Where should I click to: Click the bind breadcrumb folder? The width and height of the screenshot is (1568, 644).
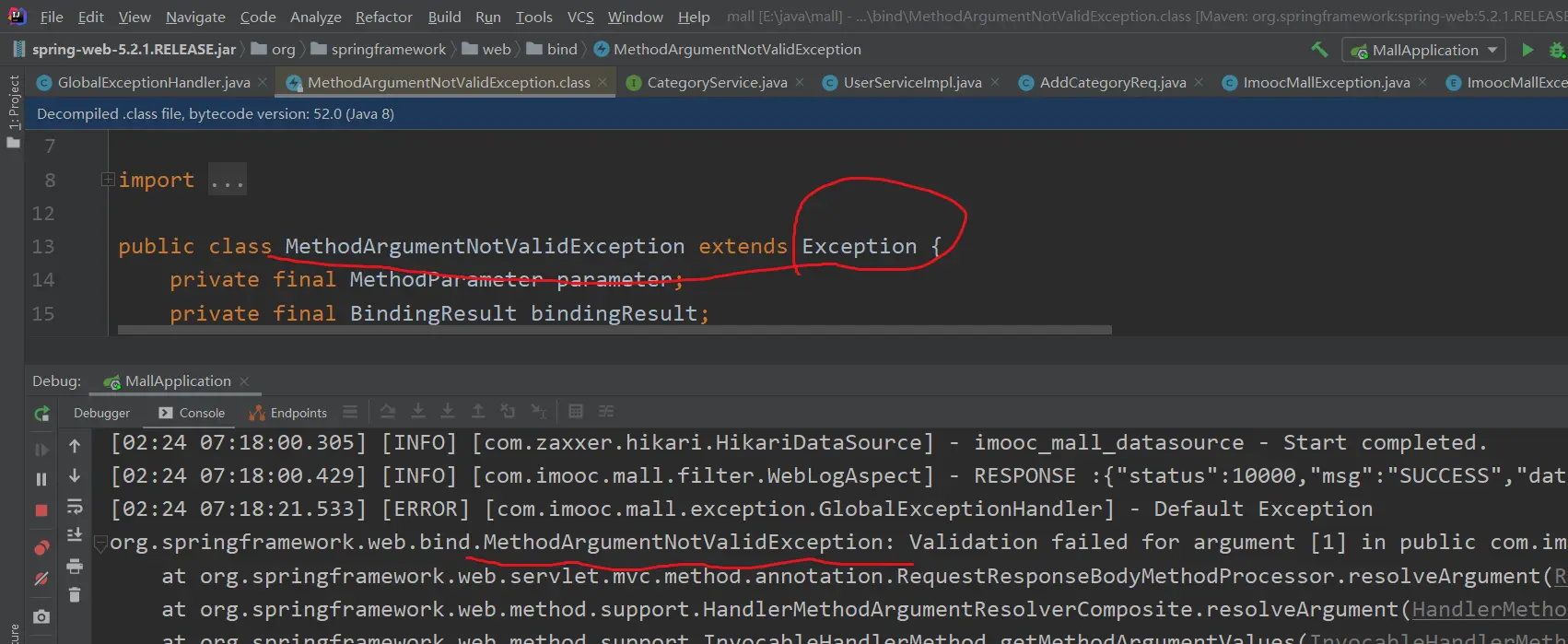click(552, 50)
